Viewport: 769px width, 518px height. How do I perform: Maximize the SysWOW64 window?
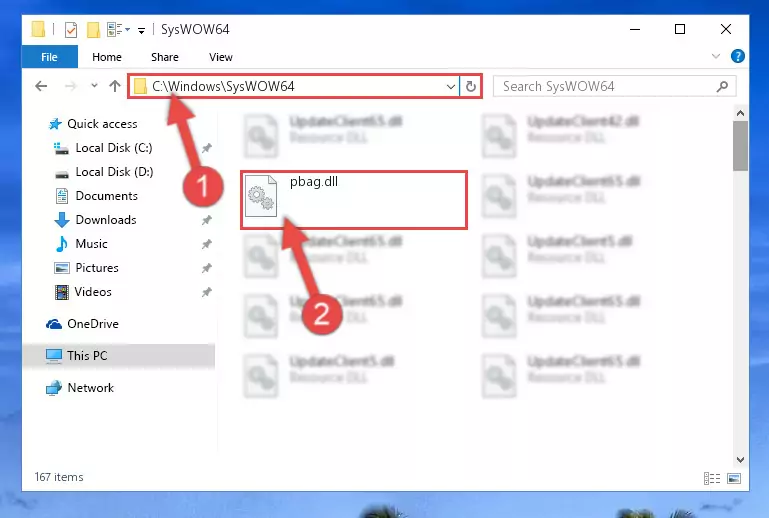click(x=680, y=29)
